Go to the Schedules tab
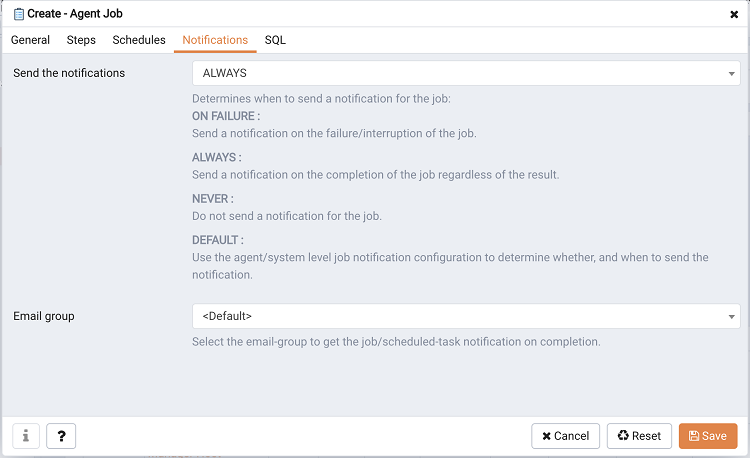The image size is (750, 458). click(139, 40)
